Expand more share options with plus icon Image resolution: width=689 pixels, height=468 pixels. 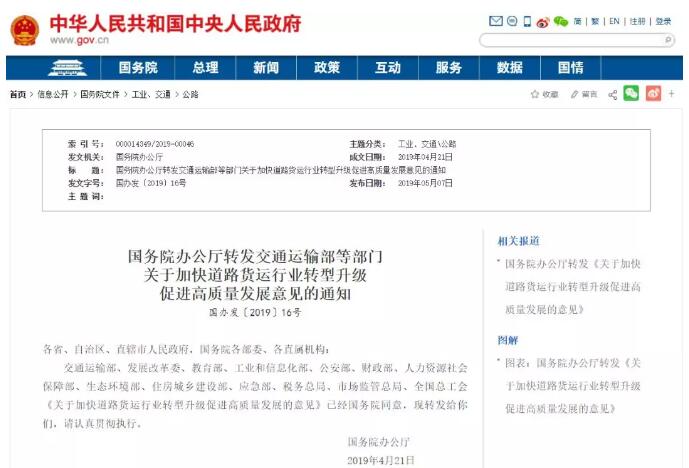(671, 93)
